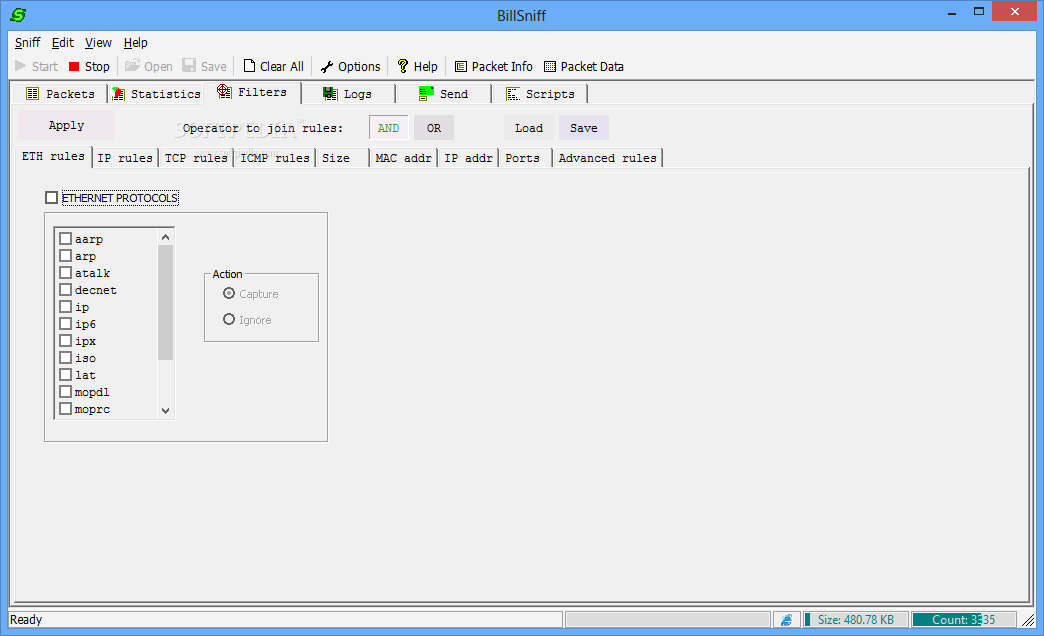Check the arp protocol box
1044x636 pixels.
[x=65, y=256]
